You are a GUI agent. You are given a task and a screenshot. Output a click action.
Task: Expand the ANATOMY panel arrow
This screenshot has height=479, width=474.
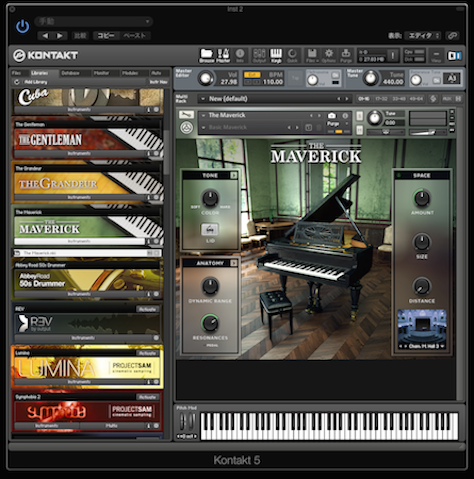click(234, 263)
